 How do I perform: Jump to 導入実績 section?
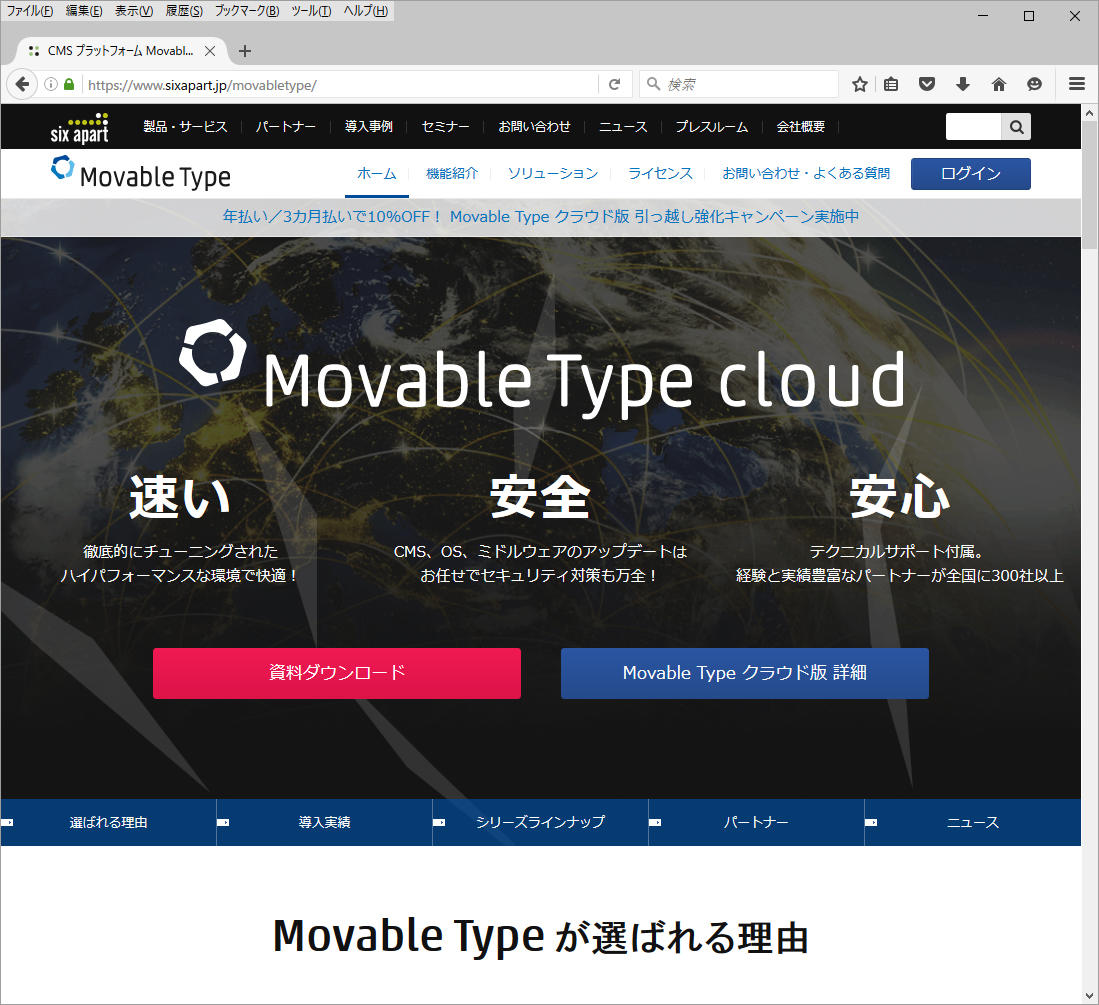pyautogui.click(x=325, y=823)
